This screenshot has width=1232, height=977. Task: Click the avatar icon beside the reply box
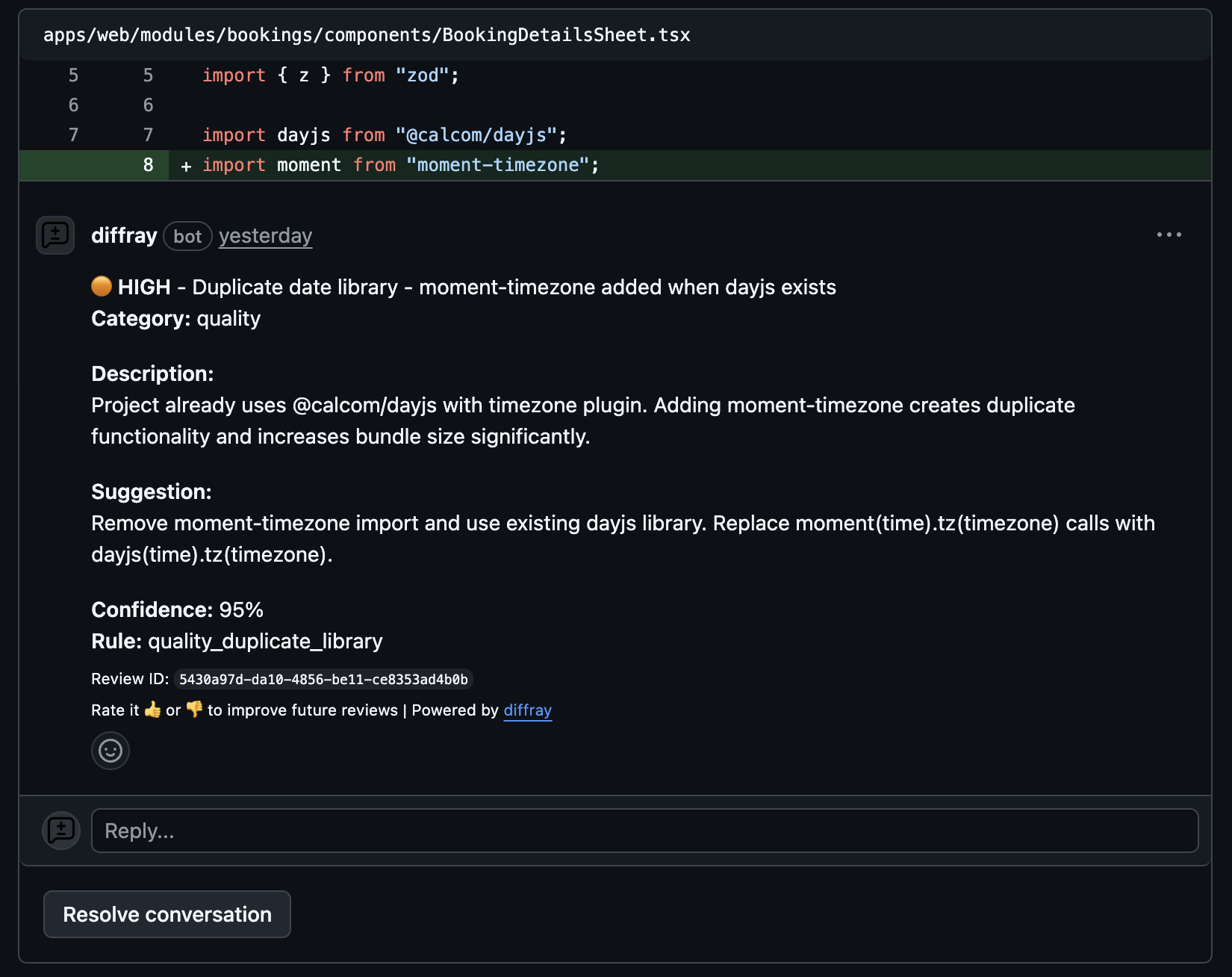pyautogui.click(x=60, y=830)
